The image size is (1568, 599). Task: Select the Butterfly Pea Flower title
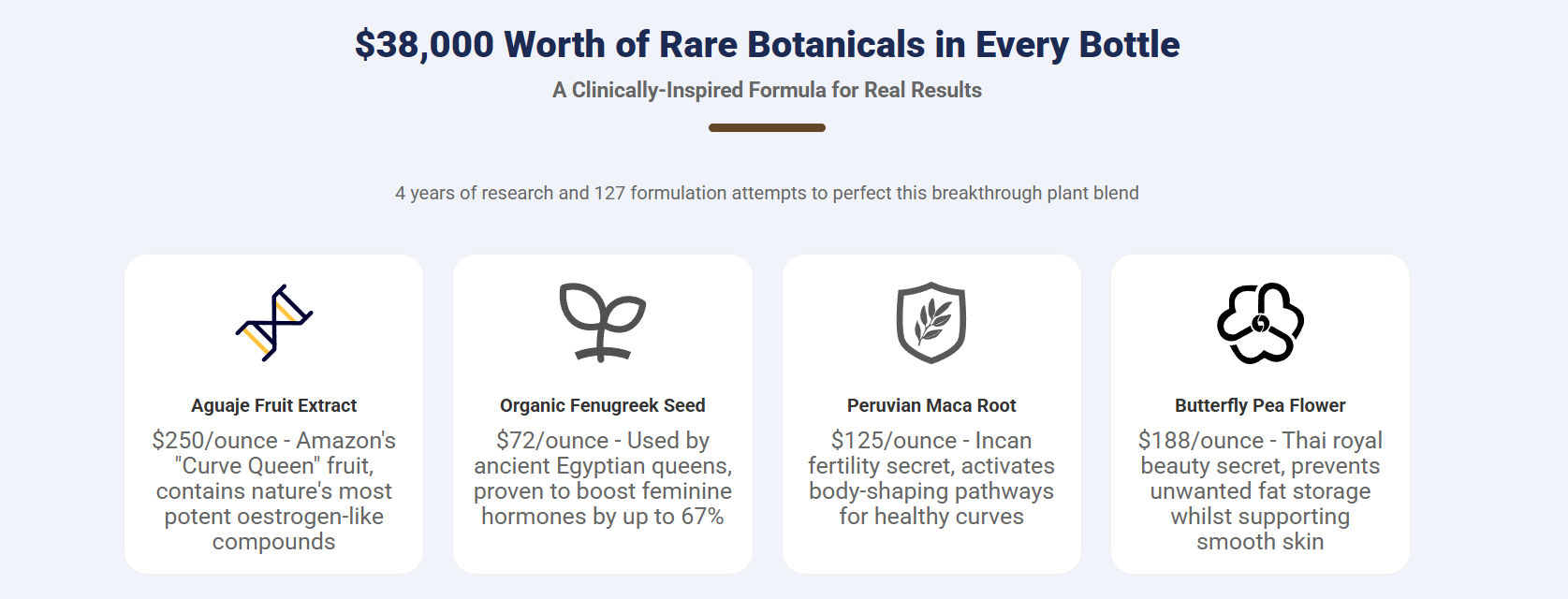click(1260, 405)
